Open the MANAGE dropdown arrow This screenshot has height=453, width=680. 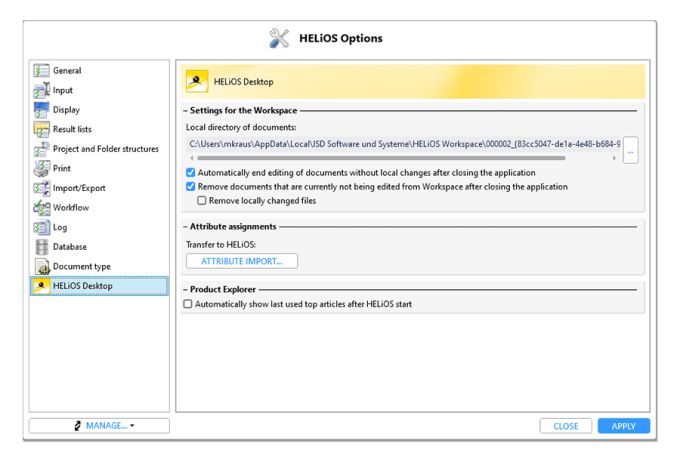click(x=132, y=426)
